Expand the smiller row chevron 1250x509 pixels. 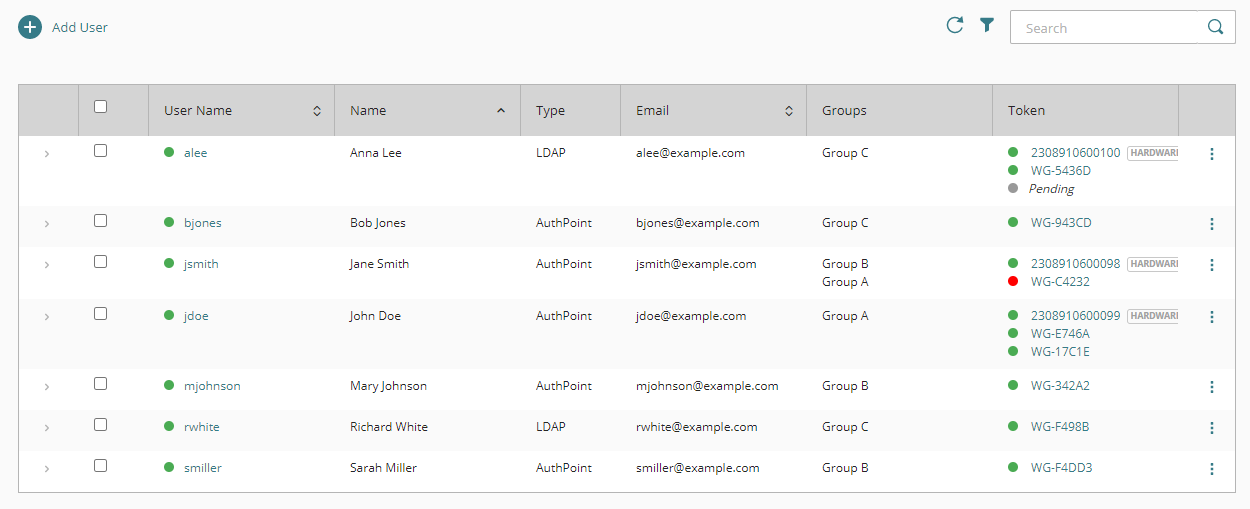pyautogui.click(x=47, y=469)
